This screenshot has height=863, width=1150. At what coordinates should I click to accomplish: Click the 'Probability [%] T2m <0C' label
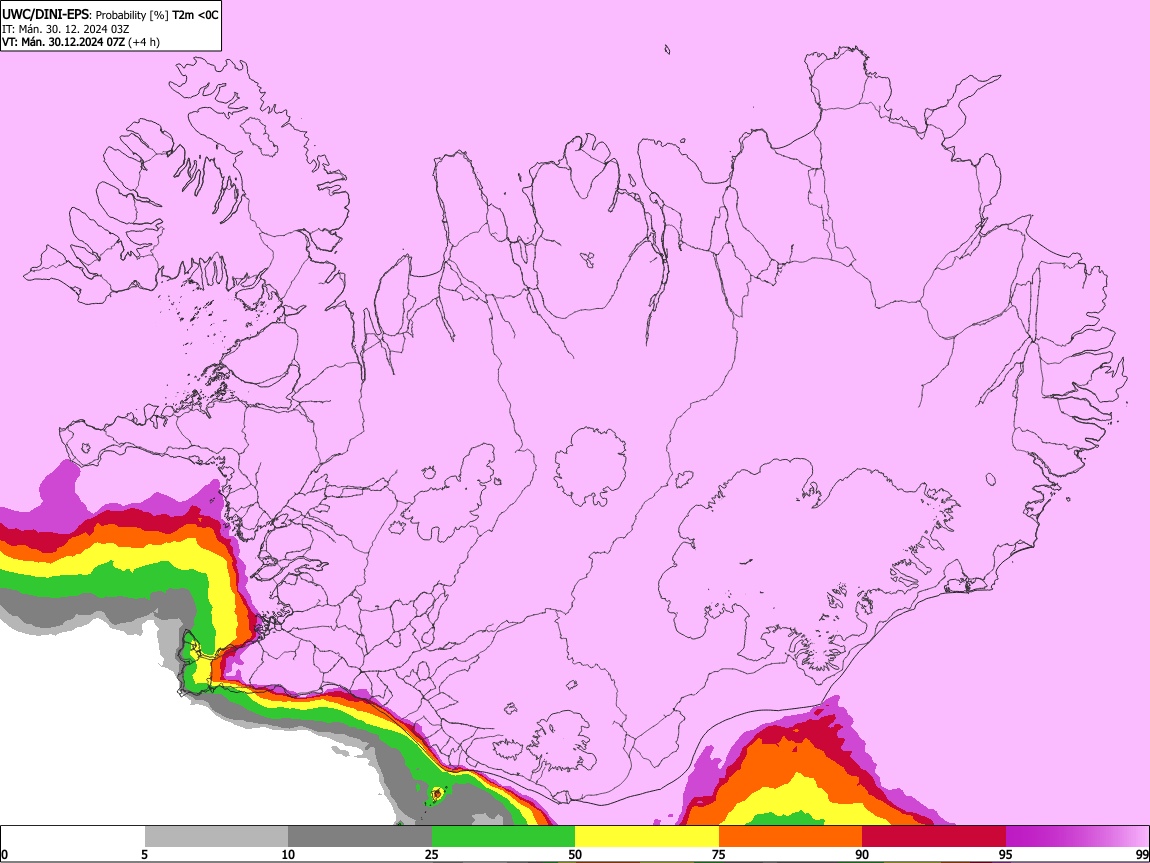[x=157, y=15]
